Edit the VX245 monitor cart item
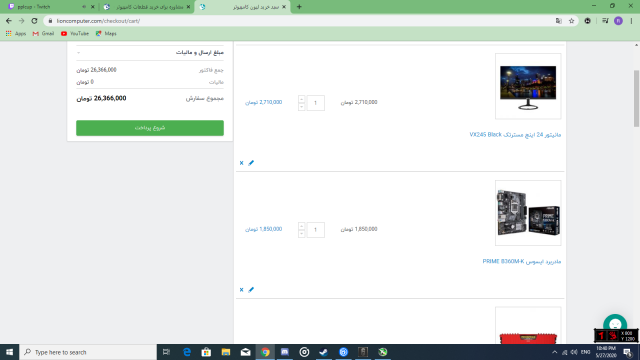This screenshot has height=360, width=640. tap(251, 163)
